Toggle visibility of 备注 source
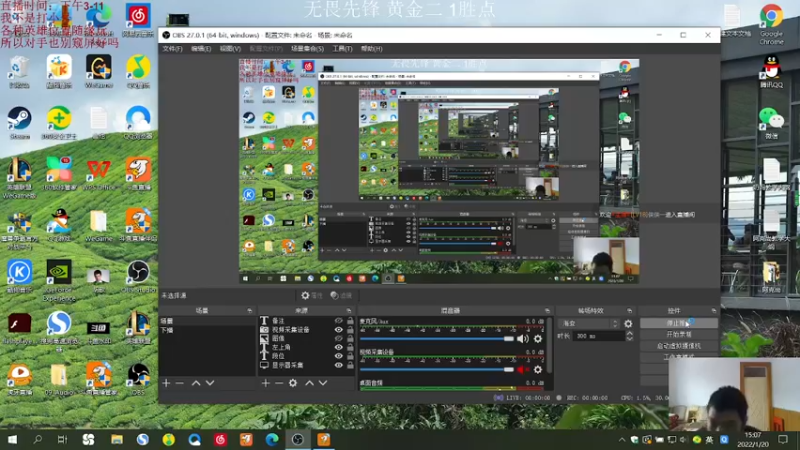This screenshot has width=800, height=450. pos(338,321)
